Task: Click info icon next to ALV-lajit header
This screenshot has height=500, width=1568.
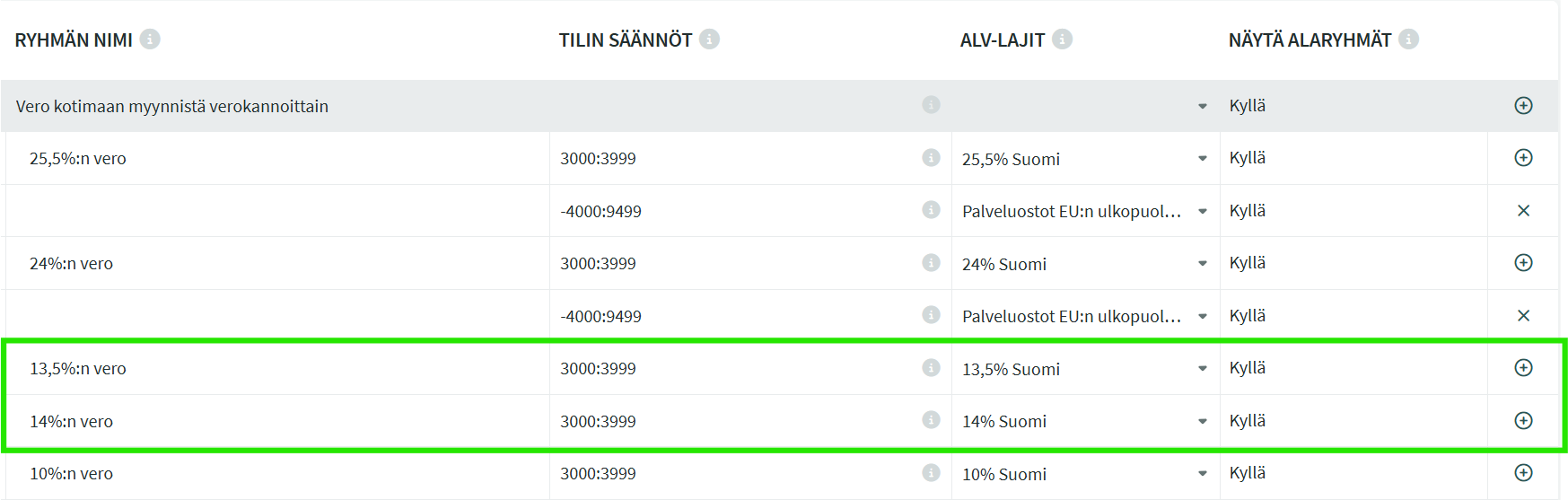Action: click(x=1062, y=39)
